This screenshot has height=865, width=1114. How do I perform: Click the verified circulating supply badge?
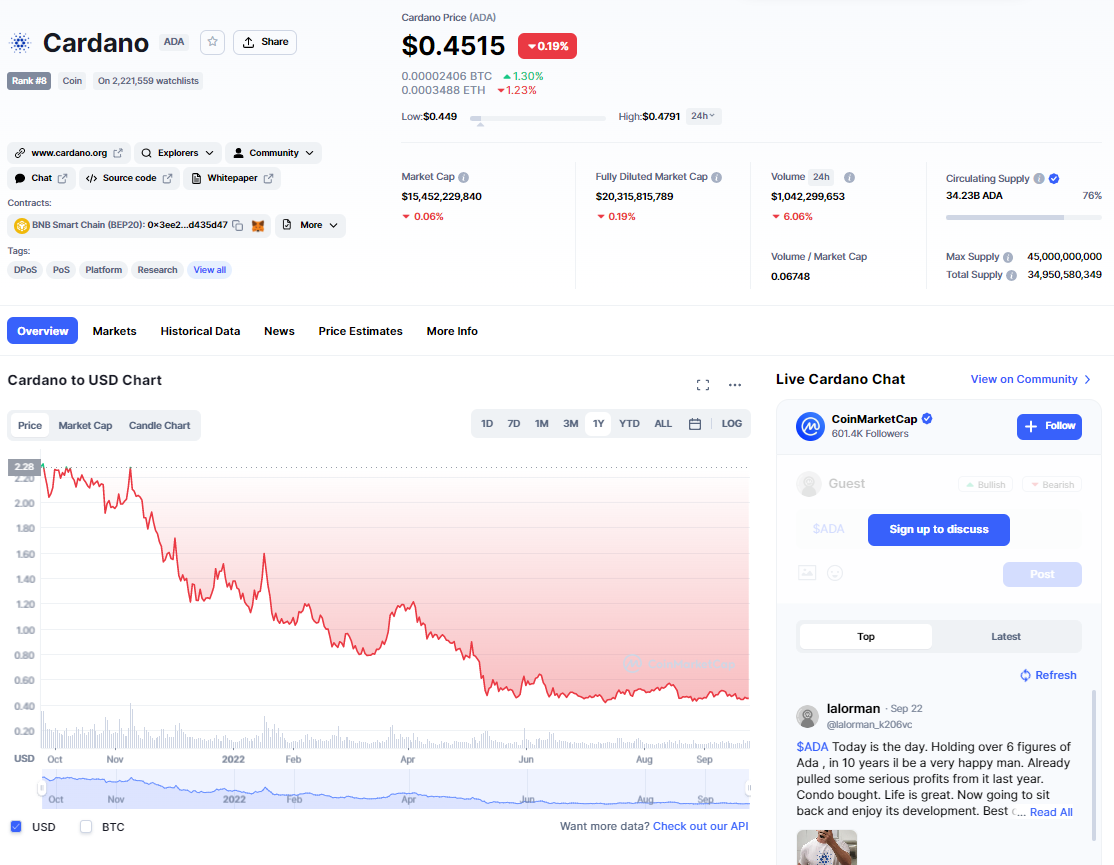[x=1054, y=179]
